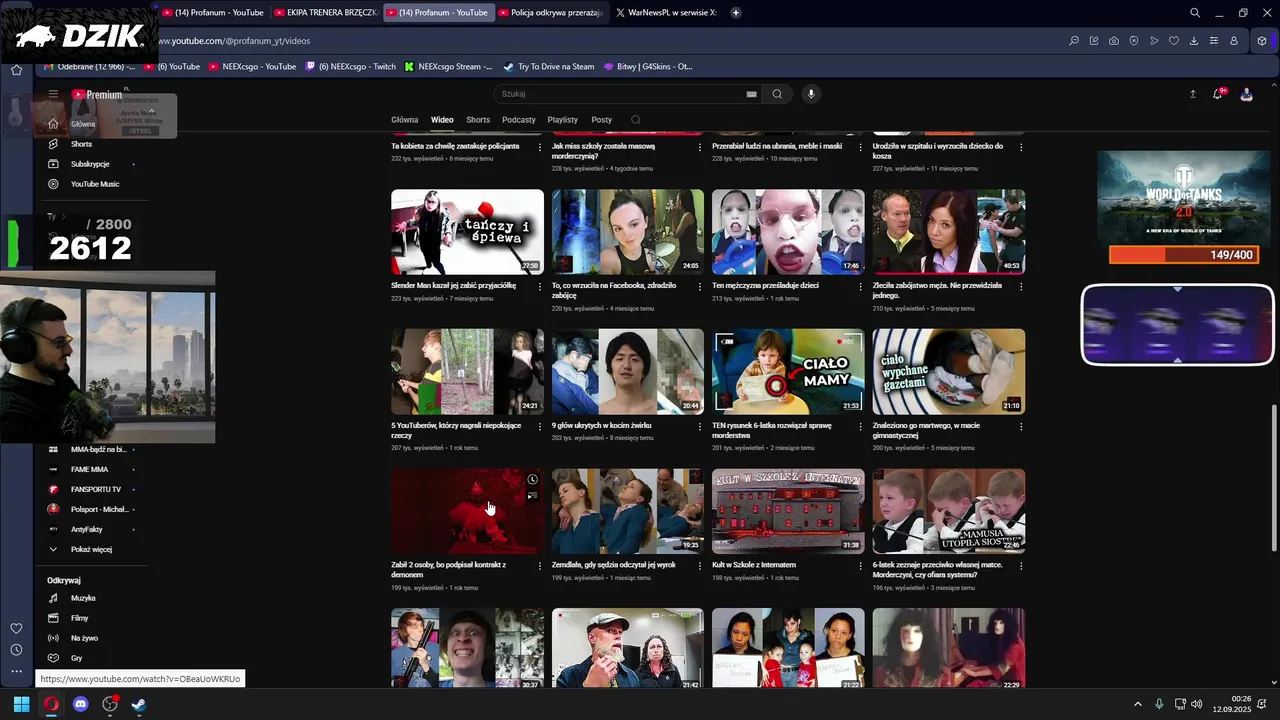
Task: Click Opera sidebar star bookmarks icon
Action: click(16, 70)
